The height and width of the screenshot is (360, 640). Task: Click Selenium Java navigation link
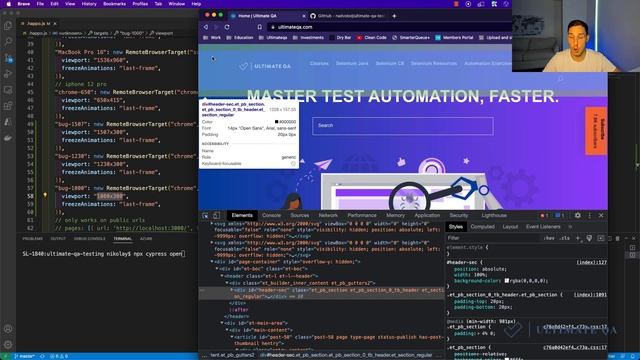tap(352, 63)
